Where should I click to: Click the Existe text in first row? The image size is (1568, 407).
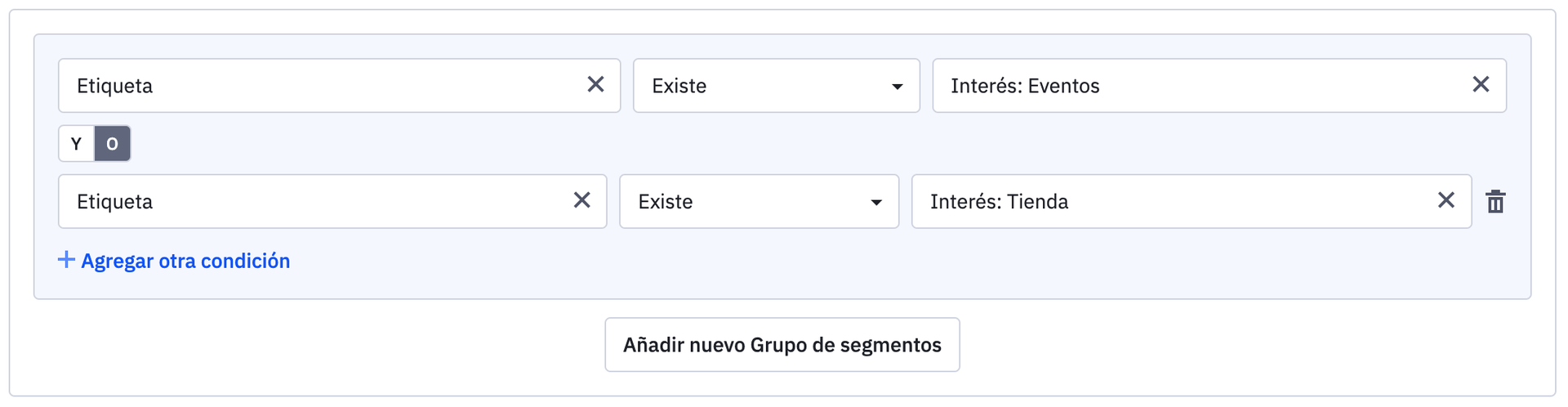[679, 86]
